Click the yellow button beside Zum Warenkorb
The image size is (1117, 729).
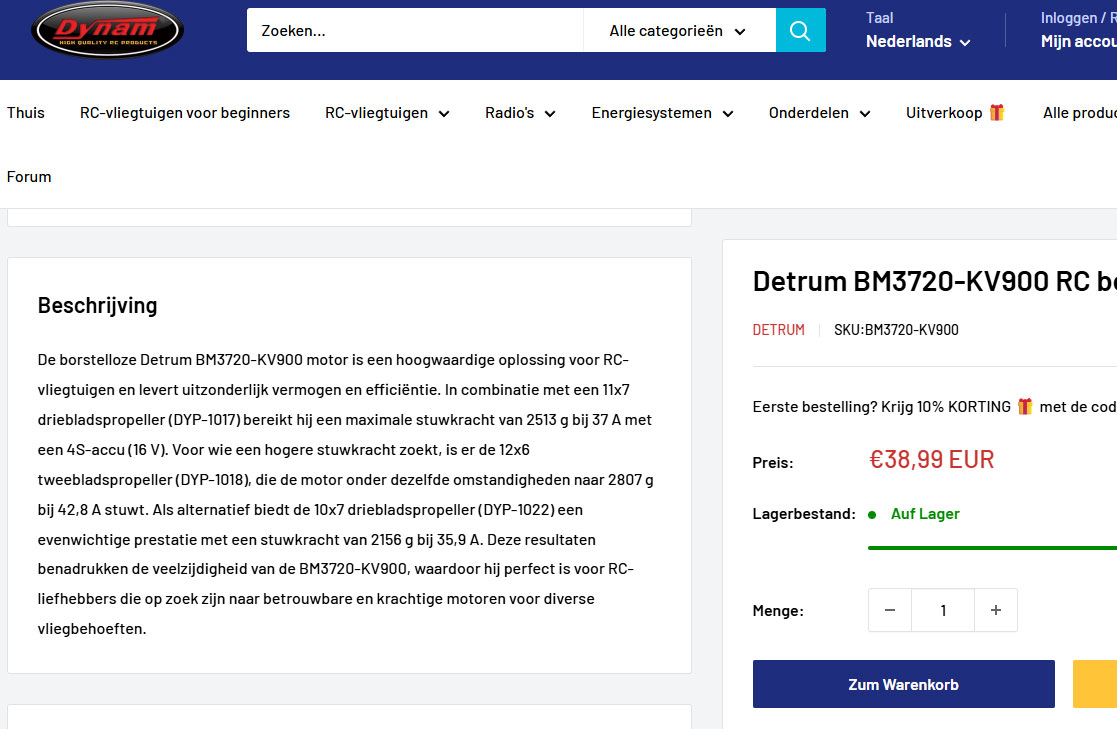point(1095,684)
